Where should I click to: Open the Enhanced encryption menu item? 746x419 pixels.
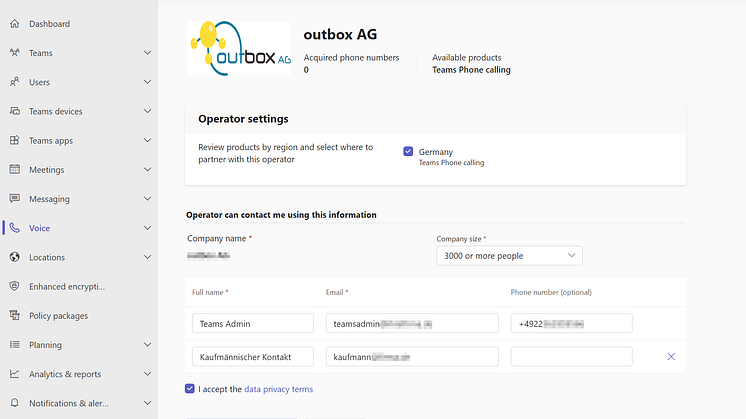click(x=67, y=287)
